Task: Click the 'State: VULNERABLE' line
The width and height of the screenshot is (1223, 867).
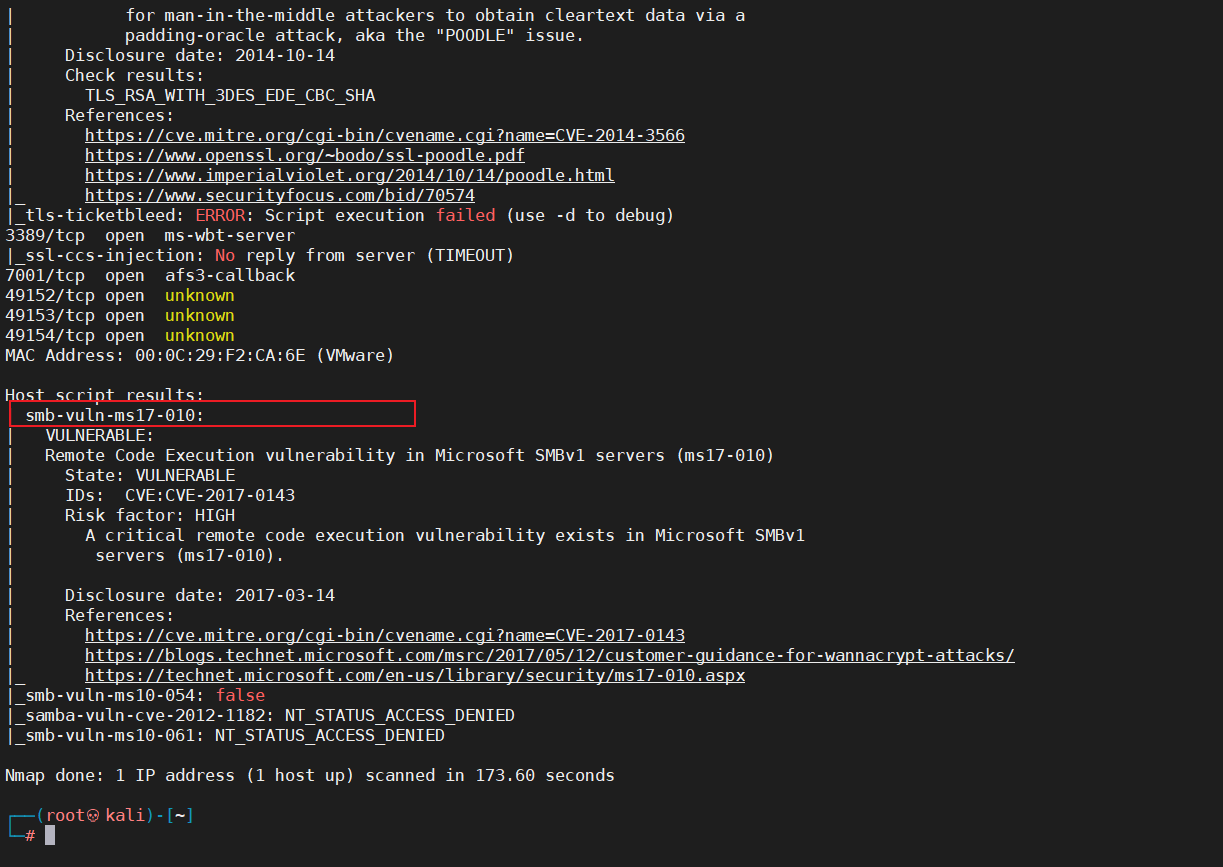Action: pos(150,475)
